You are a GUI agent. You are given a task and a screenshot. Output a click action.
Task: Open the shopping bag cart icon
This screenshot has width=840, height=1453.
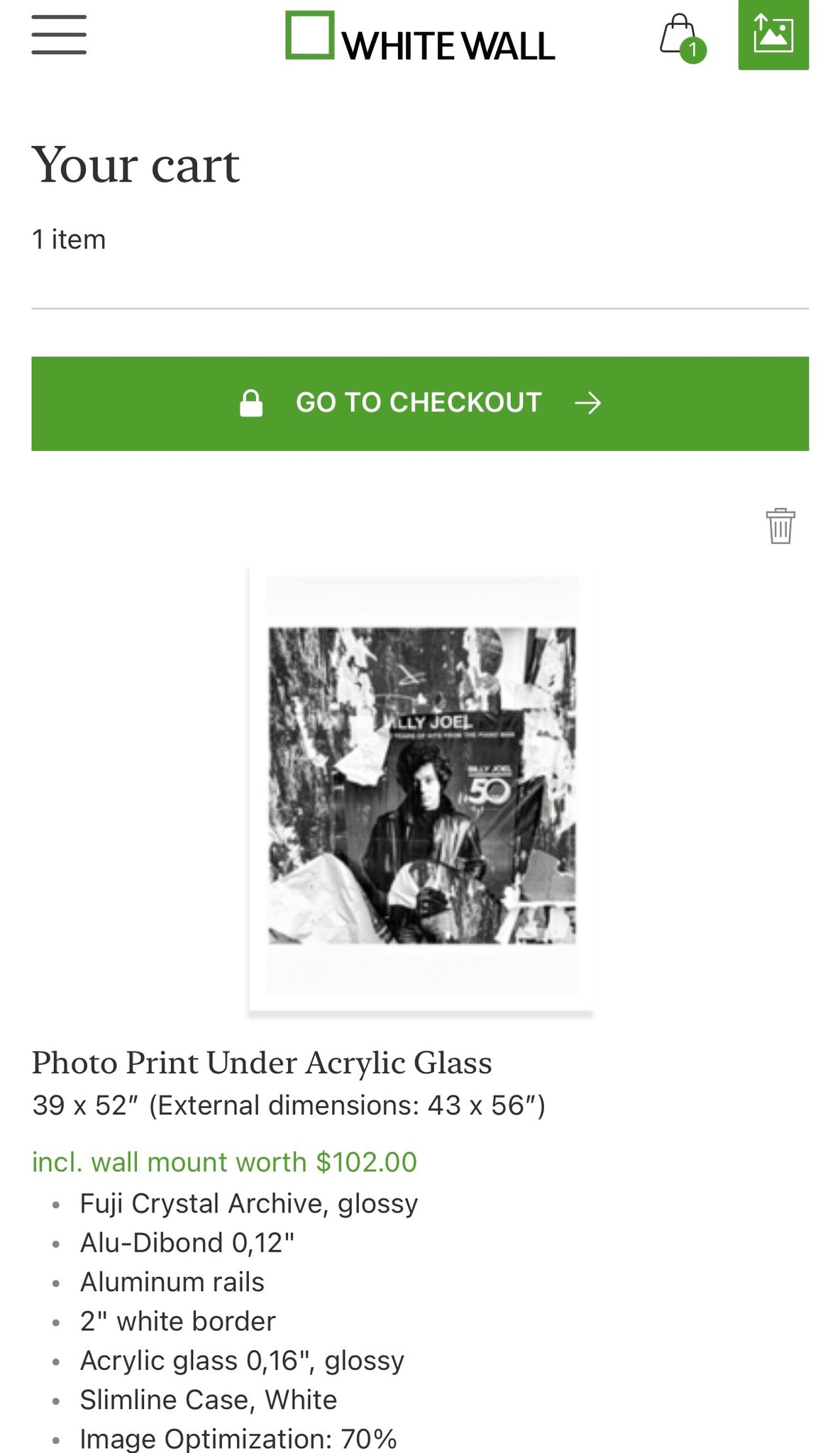678,34
